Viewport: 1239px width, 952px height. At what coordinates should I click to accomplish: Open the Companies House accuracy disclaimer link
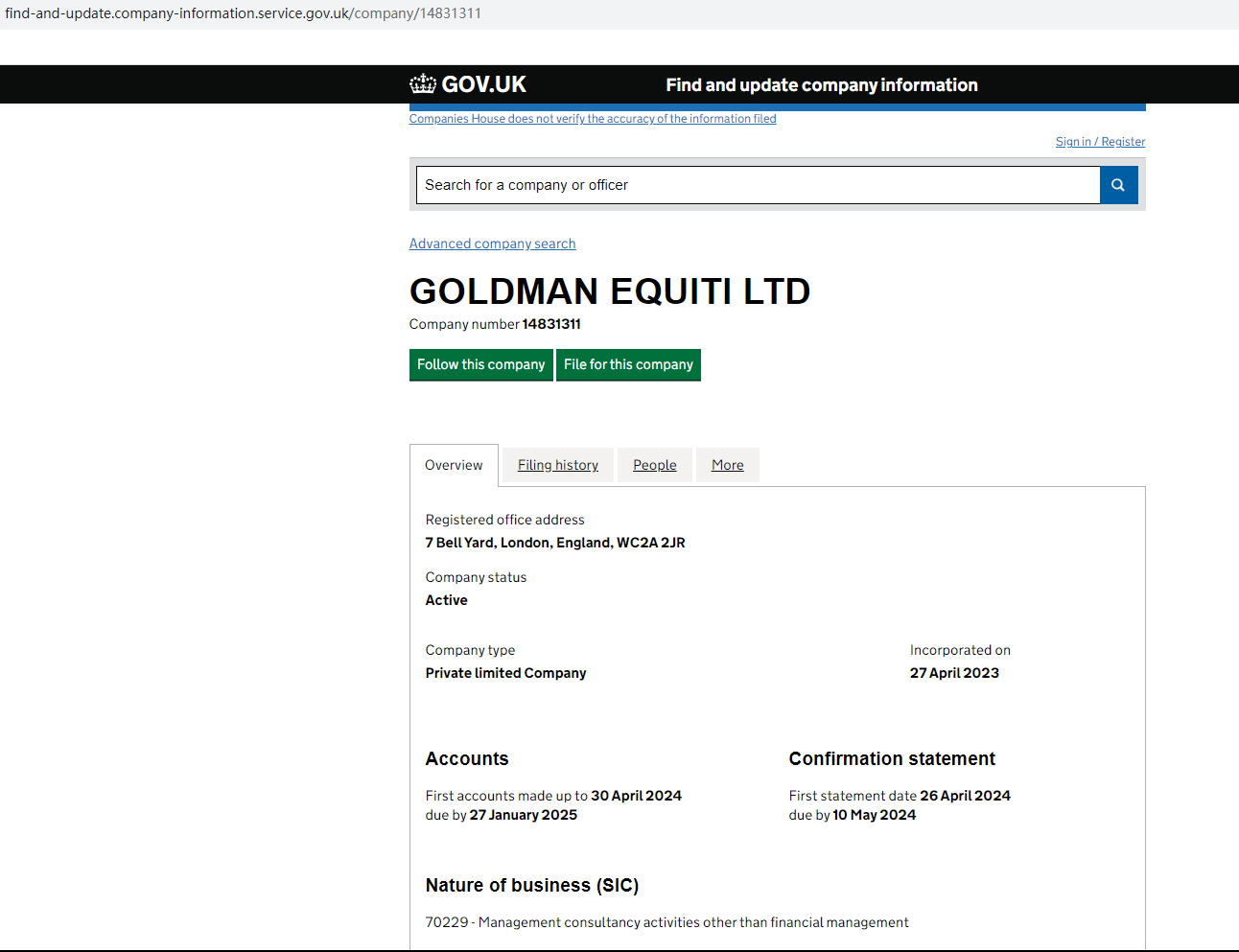click(593, 119)
